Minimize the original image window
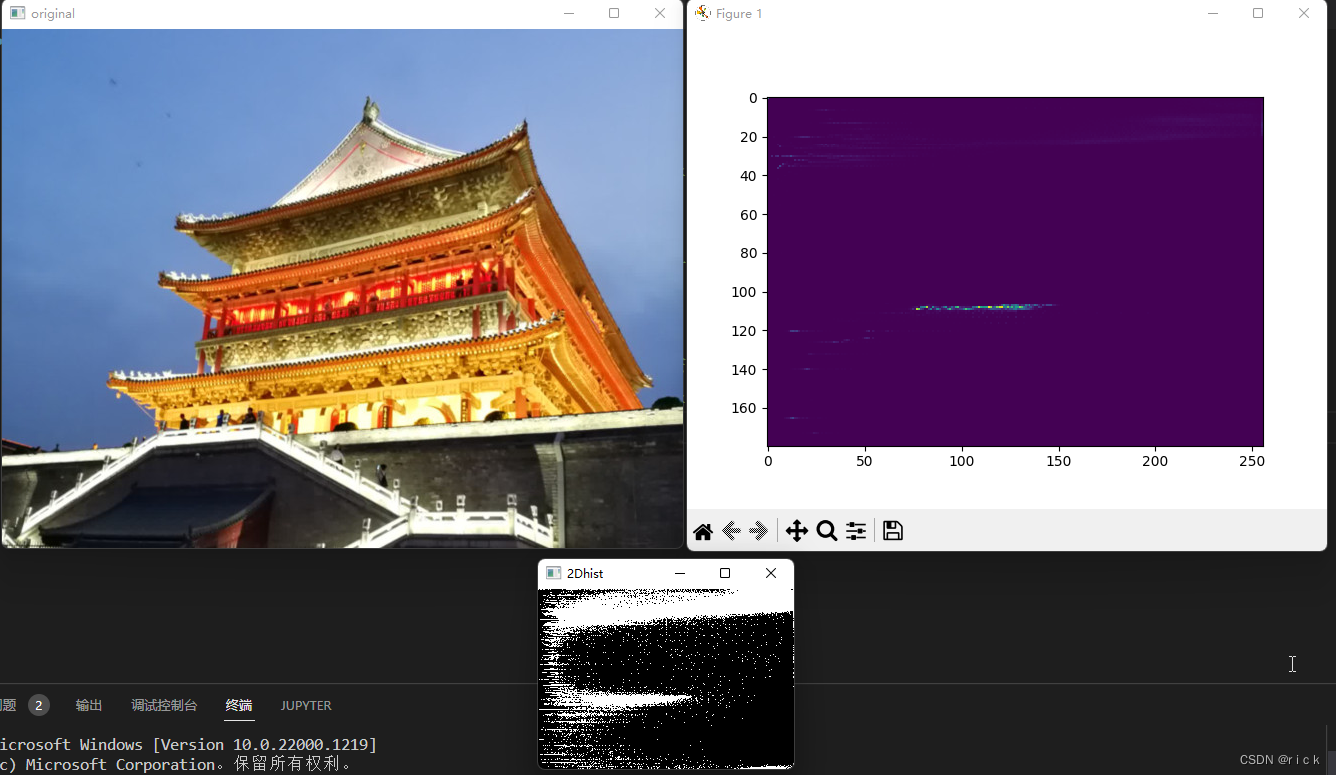 click(569, 13)
